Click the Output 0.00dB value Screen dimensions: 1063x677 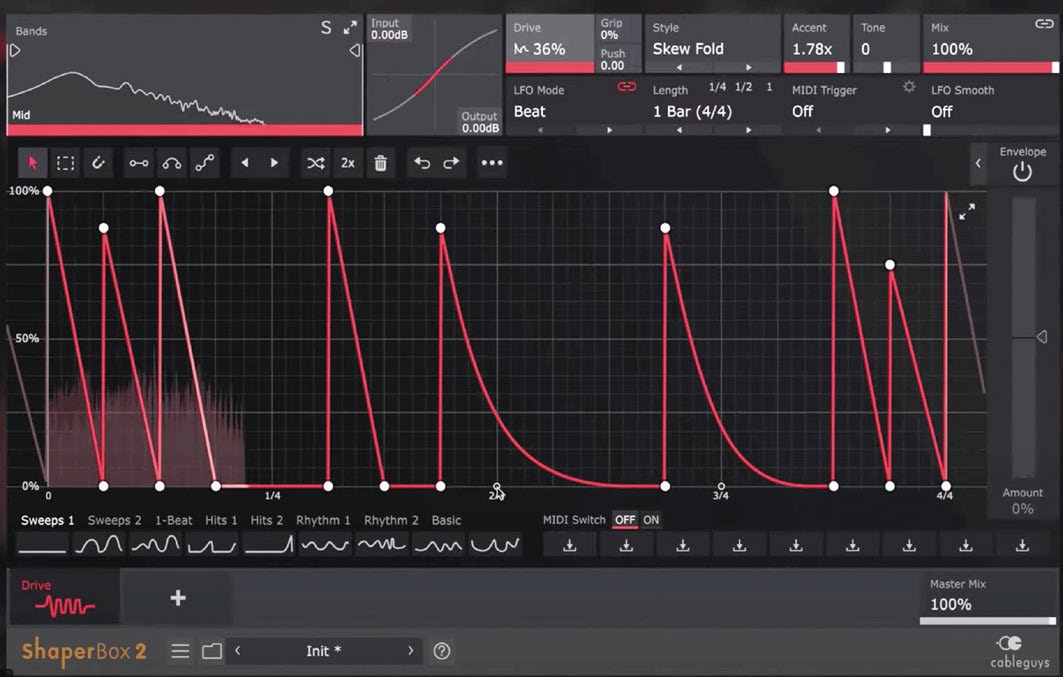(480, 128)
